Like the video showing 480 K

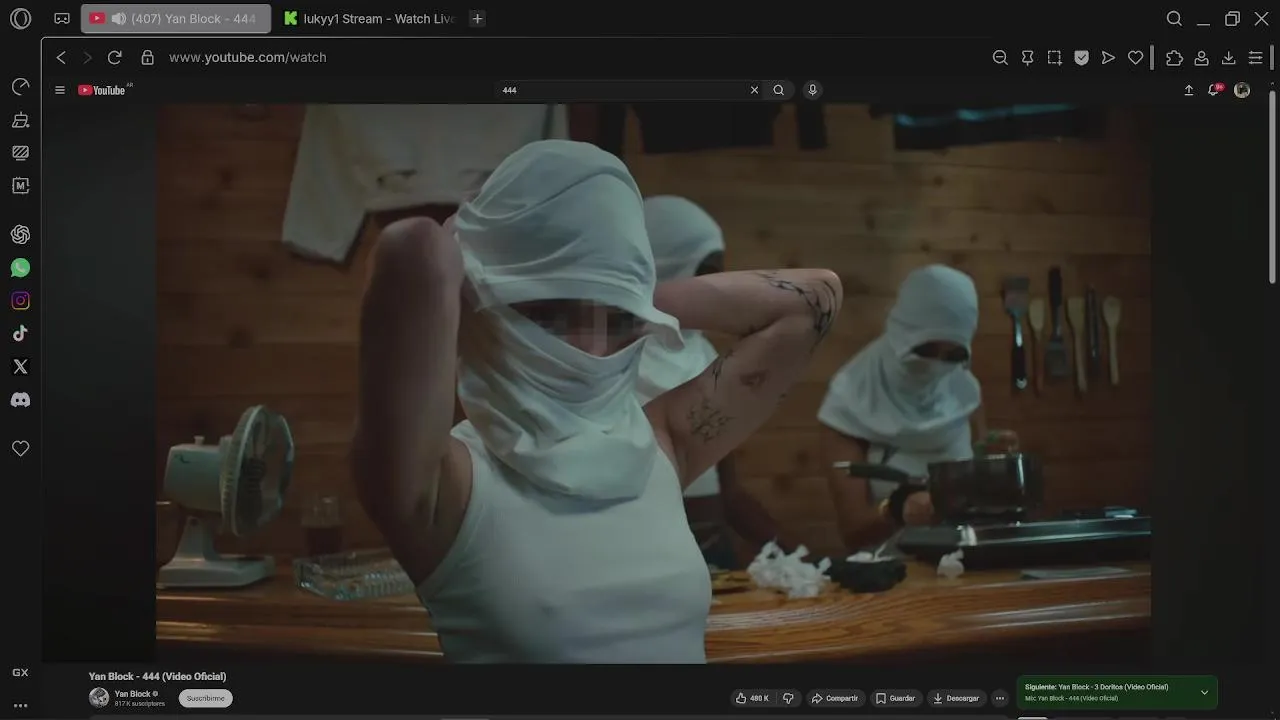[752, 698]
